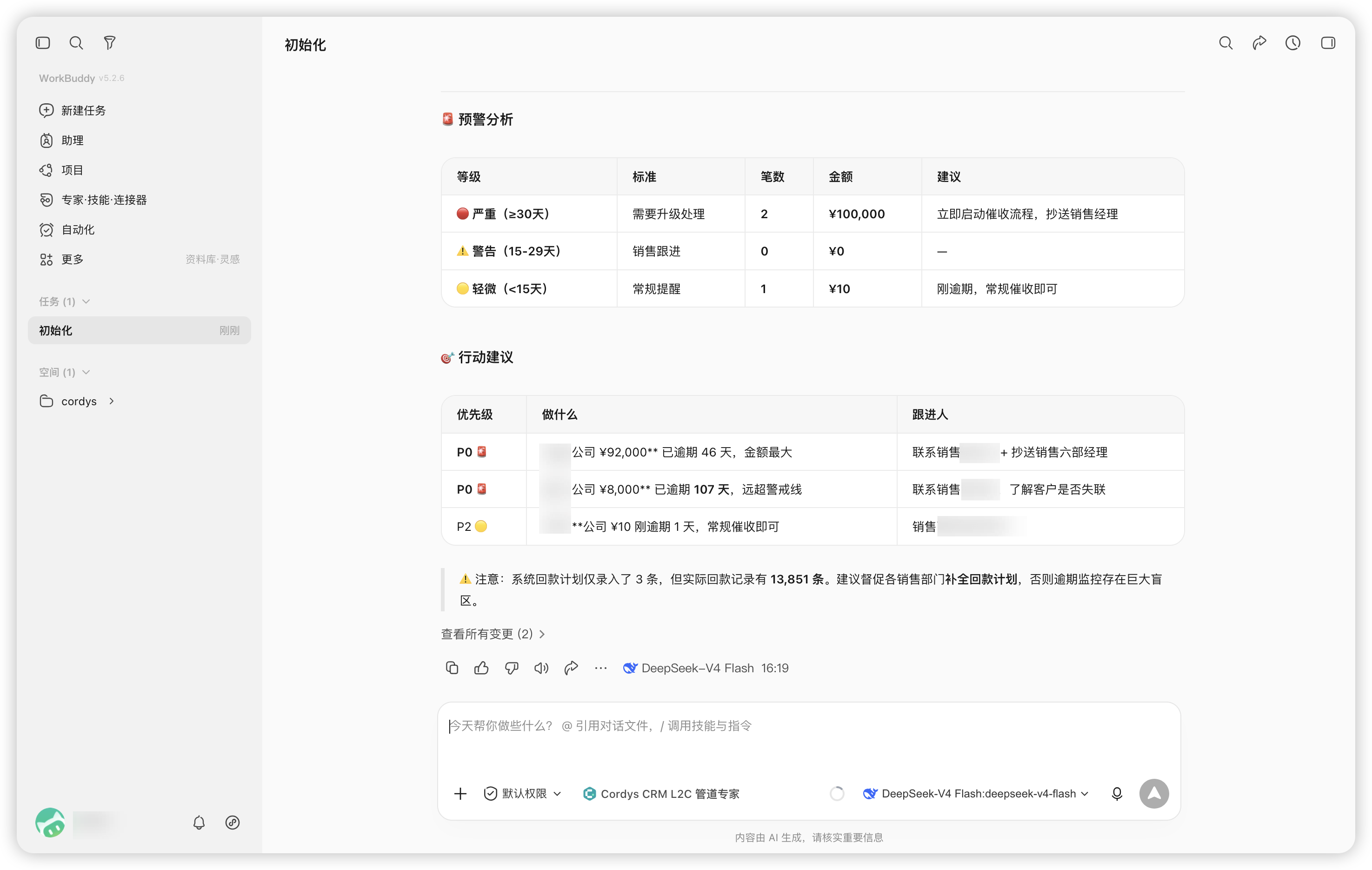Open more options ellipsis under response
The height and width of the screenshot is (870, 1372).
[x=600, y=668]
